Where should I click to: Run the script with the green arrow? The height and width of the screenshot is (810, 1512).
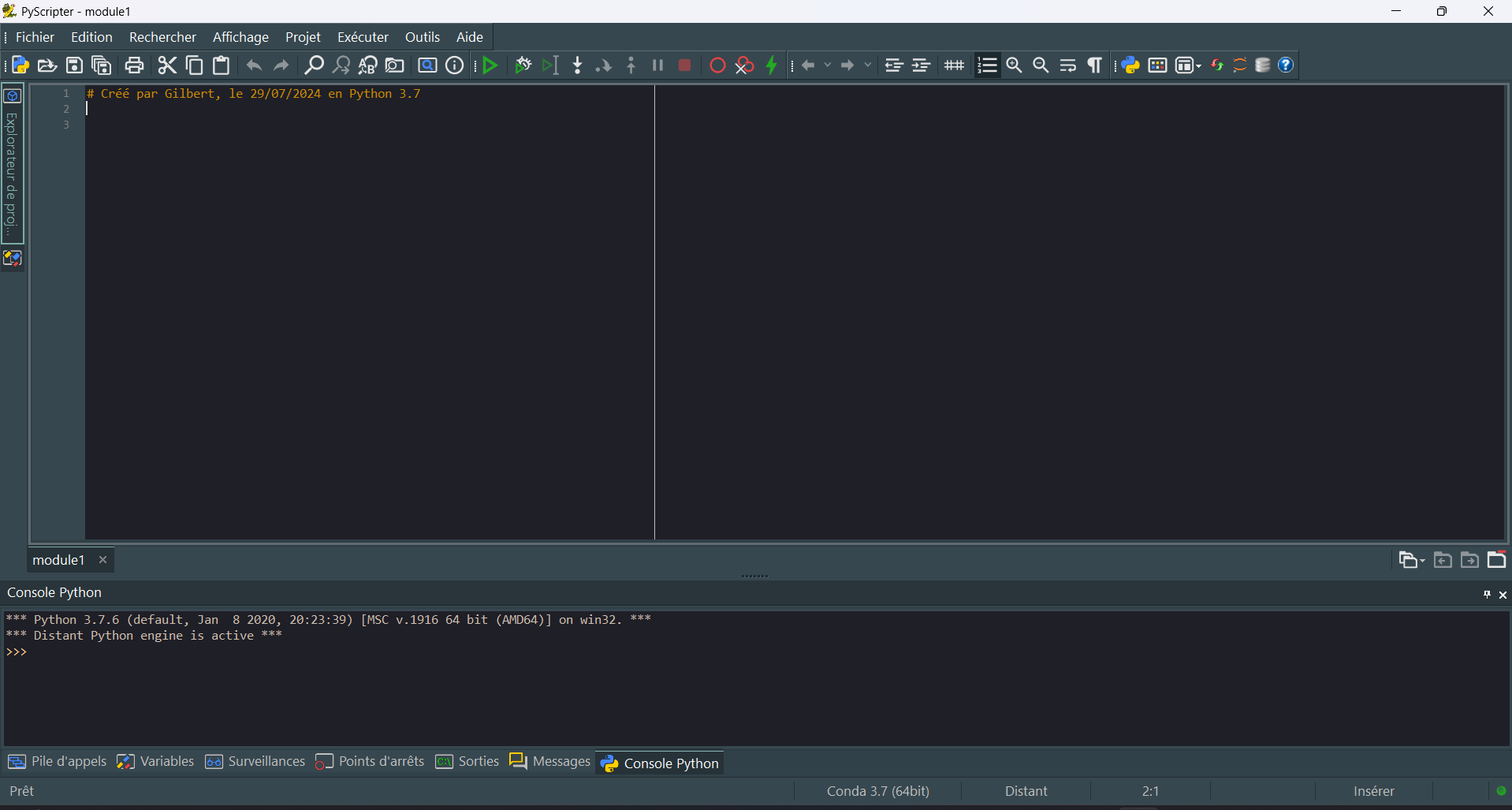[490, 65]
